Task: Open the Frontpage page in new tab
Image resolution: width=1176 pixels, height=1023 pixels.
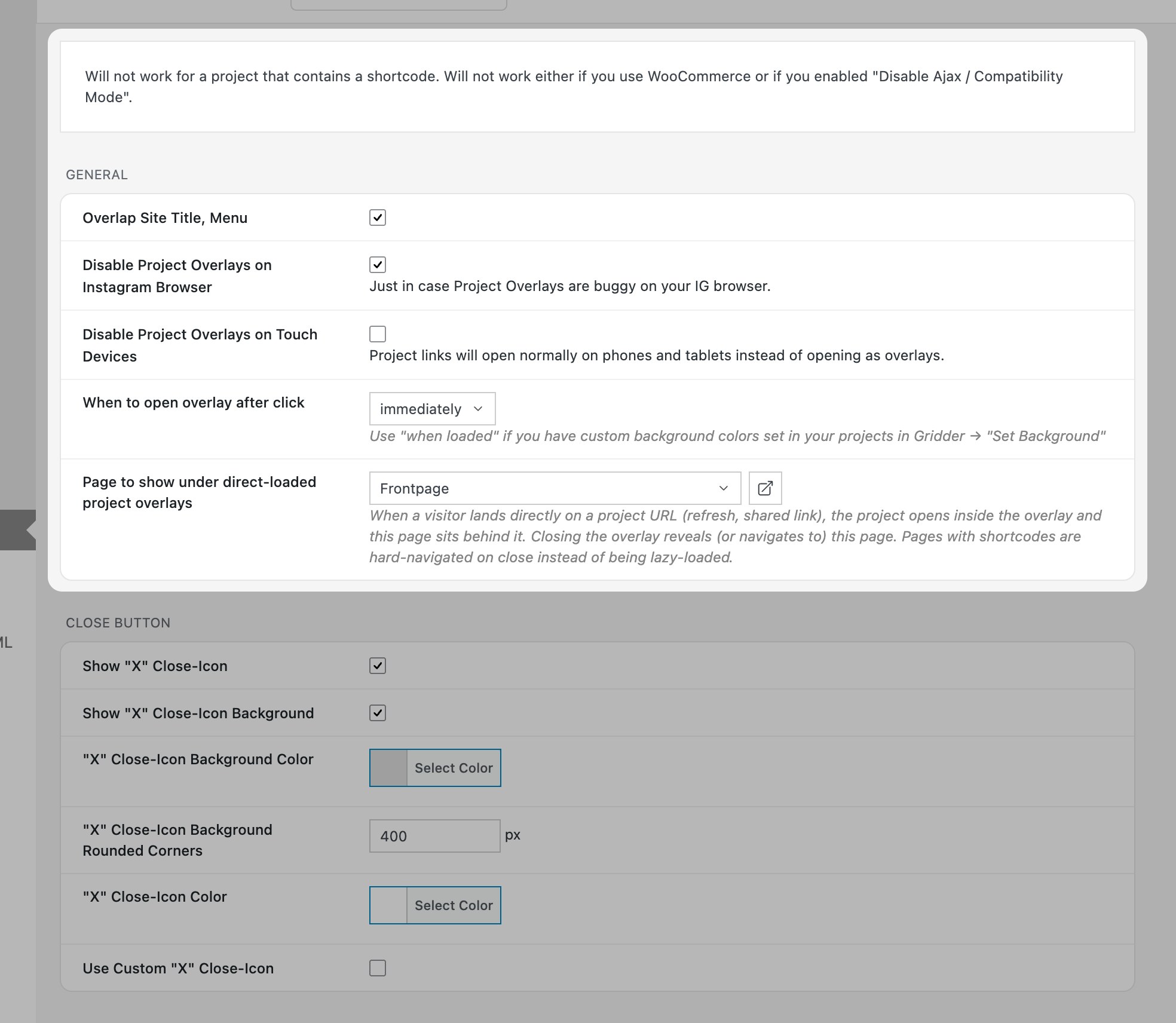Action: [765, 488]
